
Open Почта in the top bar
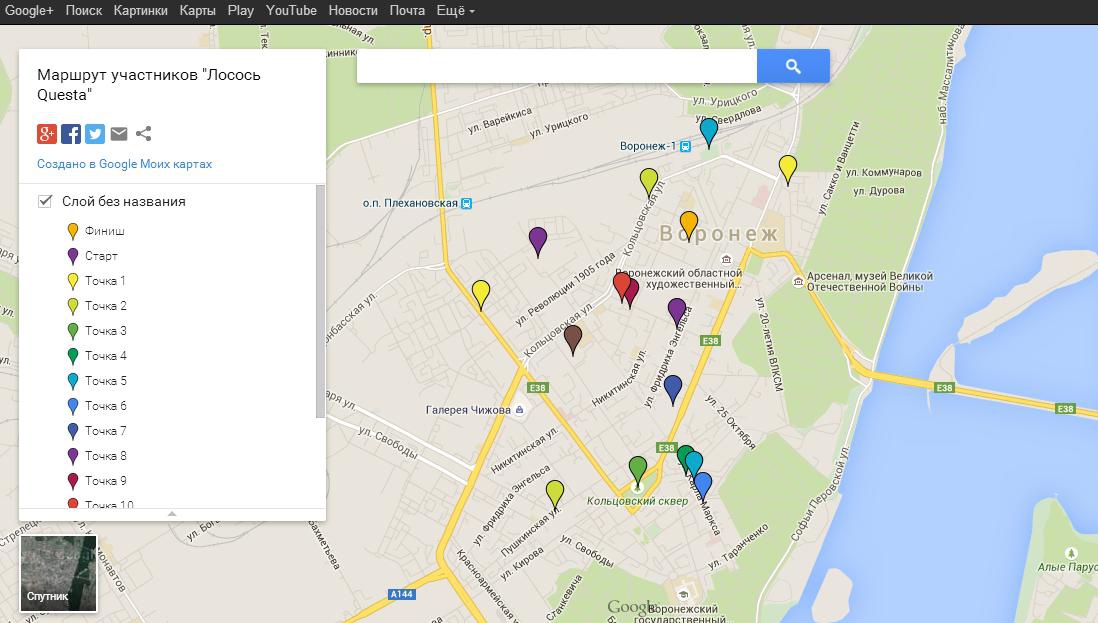click(407, 10)
